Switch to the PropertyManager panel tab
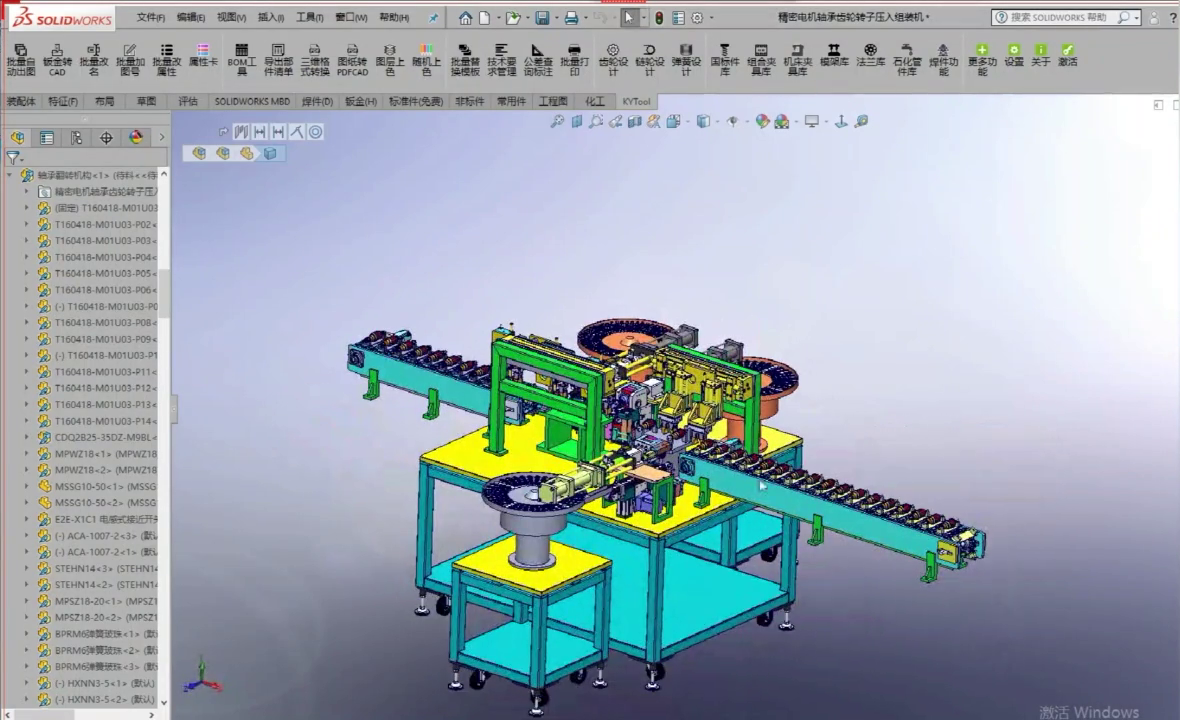 [47, 138]
